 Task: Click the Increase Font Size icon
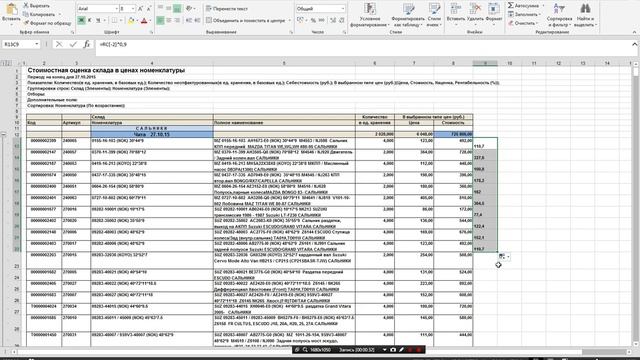pyautogui.click(x=141, y=9)
